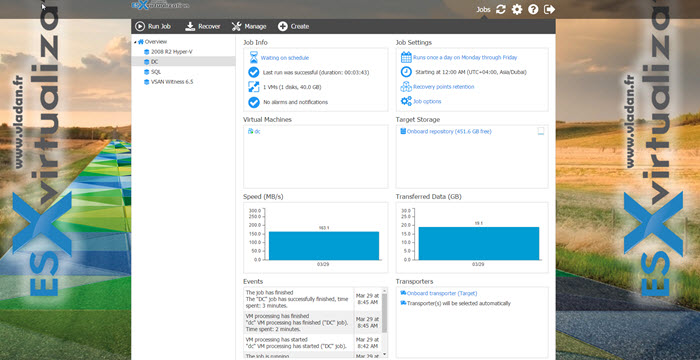700x360 pixels.
Task: Click the '1 VMs (1 disks, 40.0 GB)' text
Action: [x=292, y=87]
